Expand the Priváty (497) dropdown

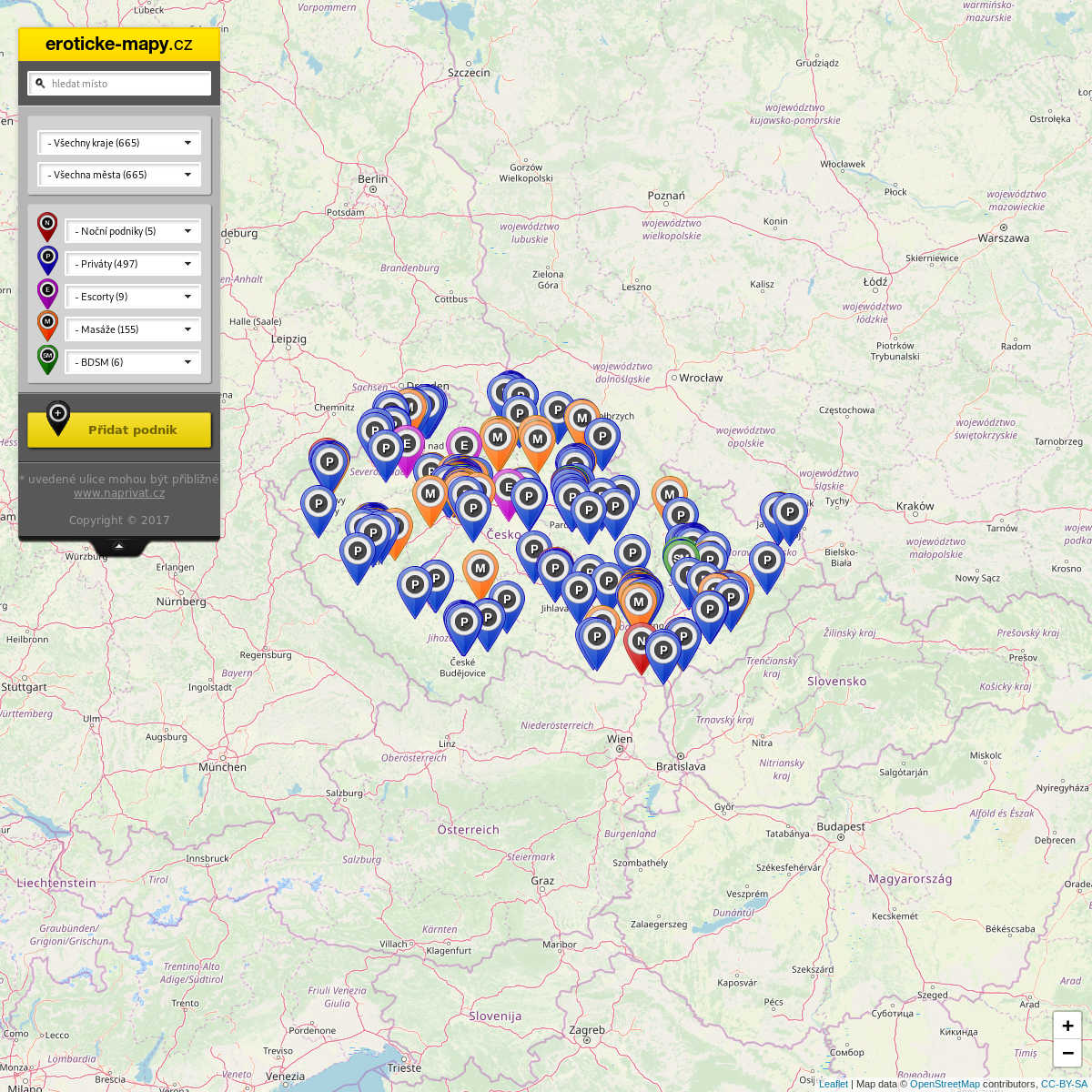coord(133,264)
